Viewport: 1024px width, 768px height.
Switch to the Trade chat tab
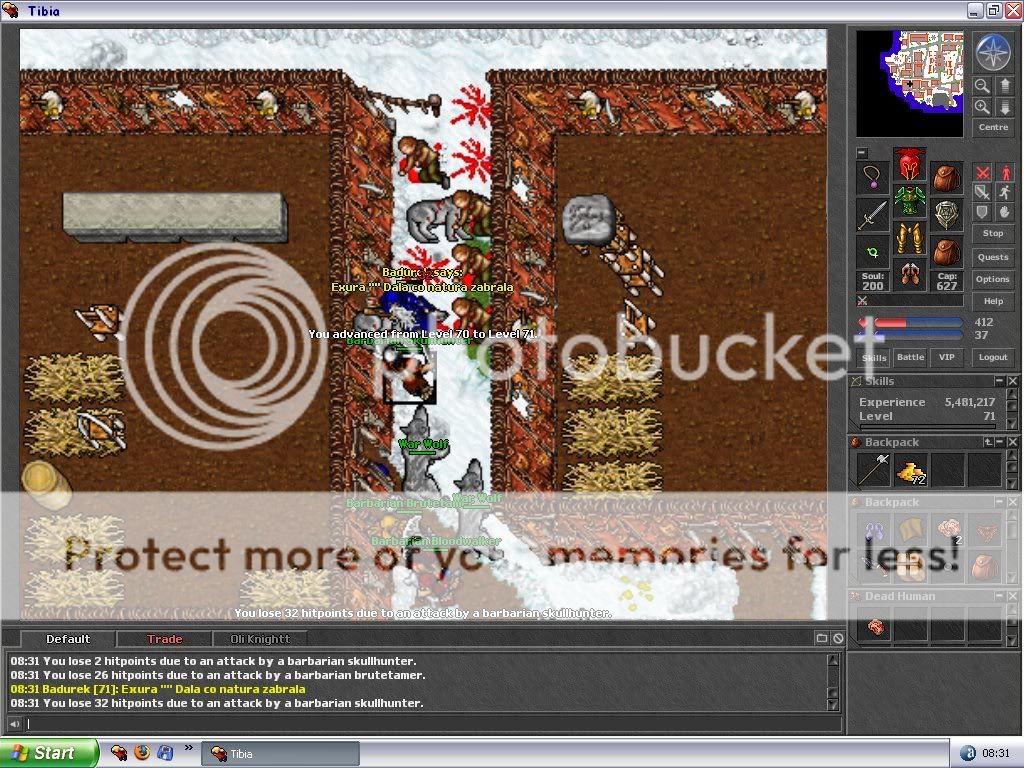pos(165,639)
